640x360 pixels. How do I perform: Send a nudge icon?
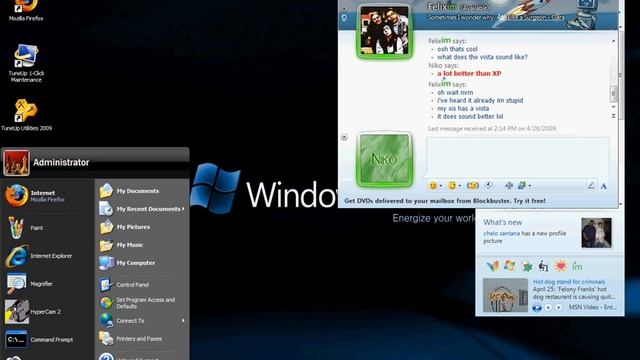[473, 186]
